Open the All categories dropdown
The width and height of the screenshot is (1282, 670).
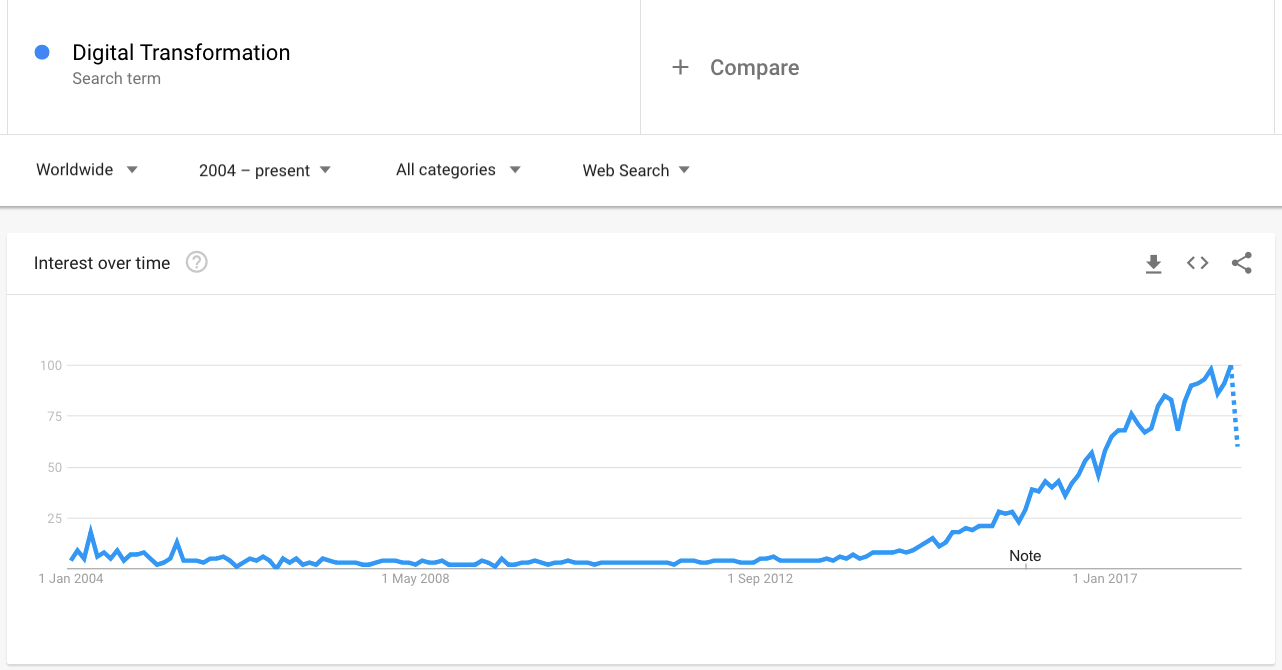click(458, 170)
